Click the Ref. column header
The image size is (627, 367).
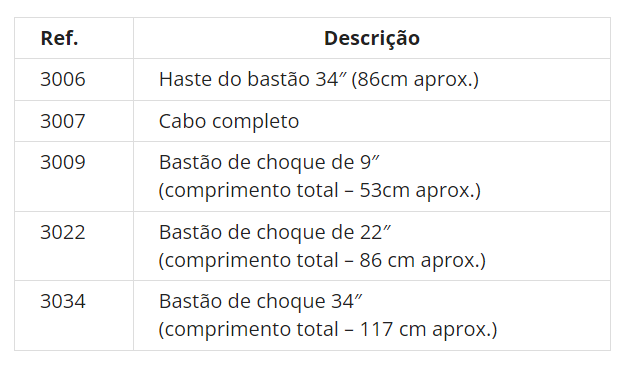pos(59,38)
